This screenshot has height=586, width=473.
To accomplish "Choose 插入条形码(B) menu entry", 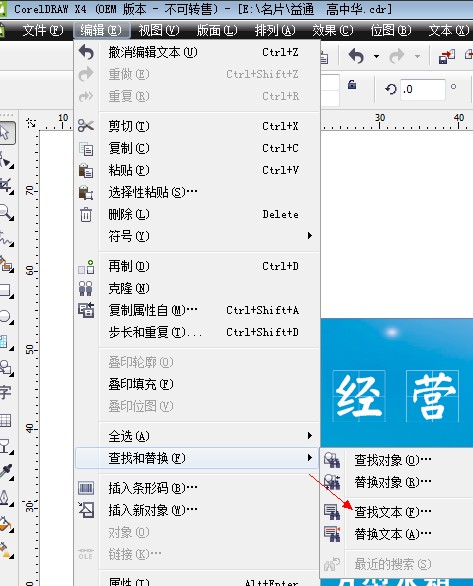I will coord(198,488).
